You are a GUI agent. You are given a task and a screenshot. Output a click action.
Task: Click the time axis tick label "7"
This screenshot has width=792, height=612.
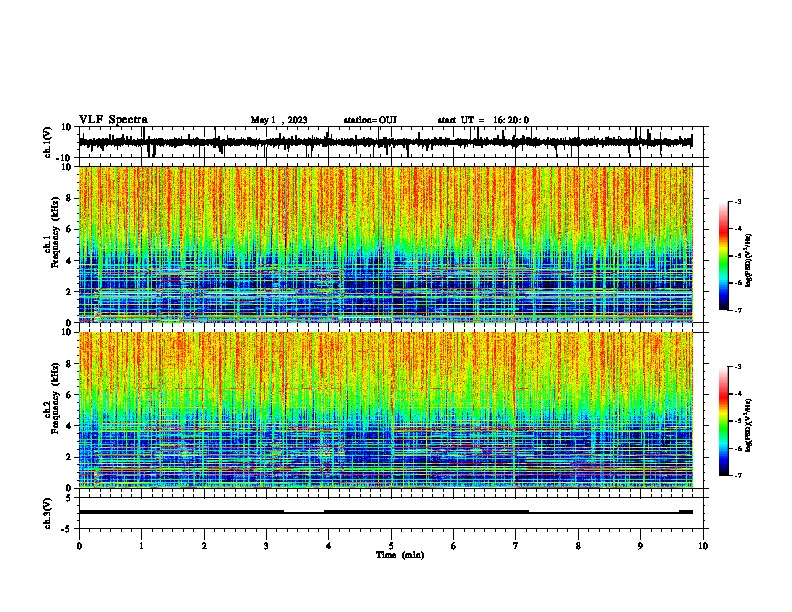[516, 546]
